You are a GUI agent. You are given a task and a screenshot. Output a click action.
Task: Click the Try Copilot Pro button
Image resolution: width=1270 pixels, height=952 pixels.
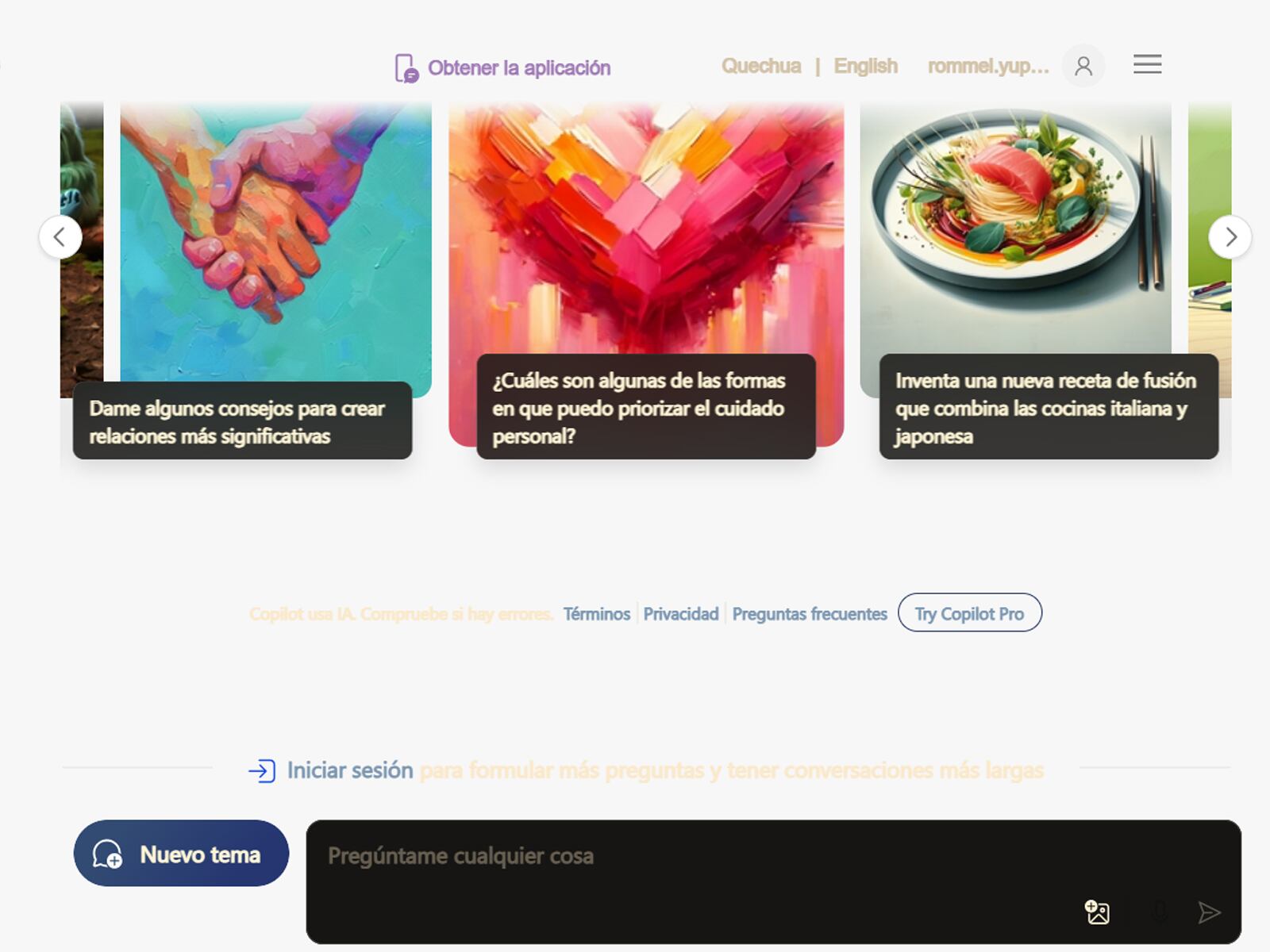[969, 613]
